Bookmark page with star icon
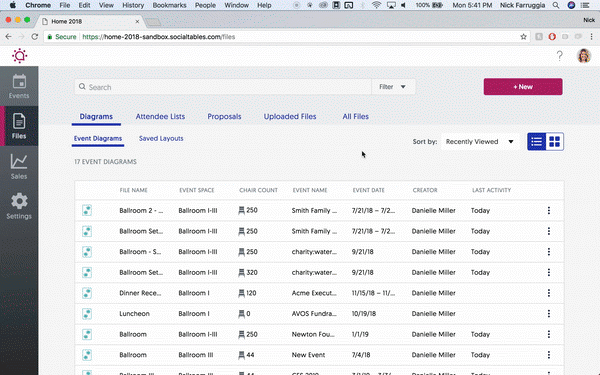 (523, 37)
